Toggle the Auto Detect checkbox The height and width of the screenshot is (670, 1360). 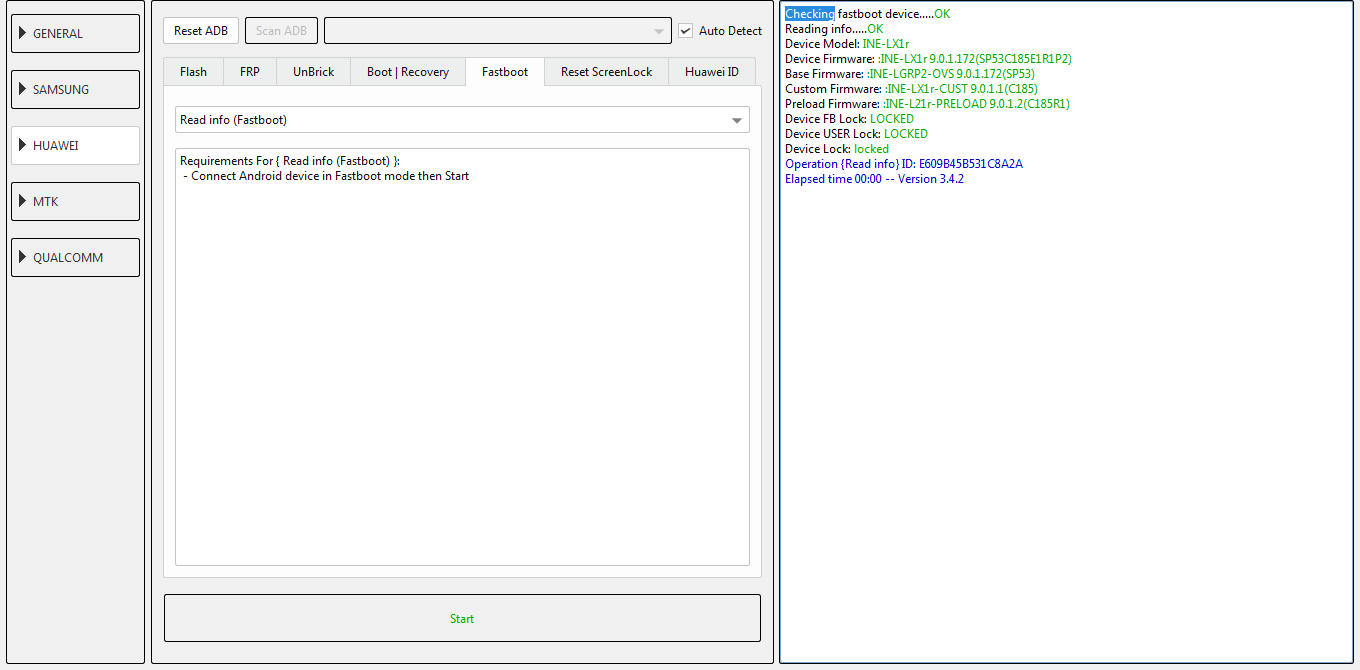click(x=685, y=31)
